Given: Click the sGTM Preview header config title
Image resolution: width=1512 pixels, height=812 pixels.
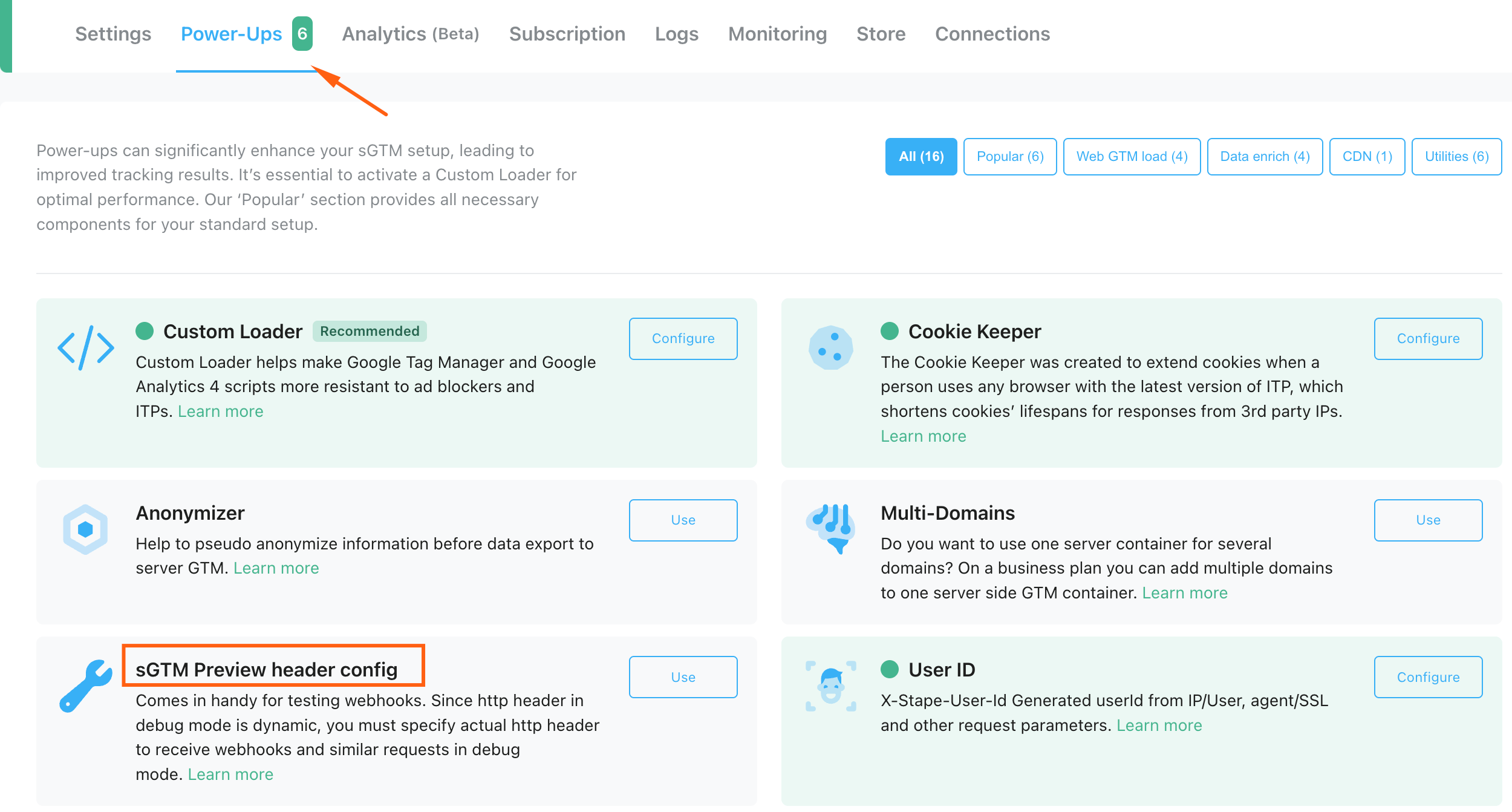Looking at the screenshot, I should click(267, 669).
